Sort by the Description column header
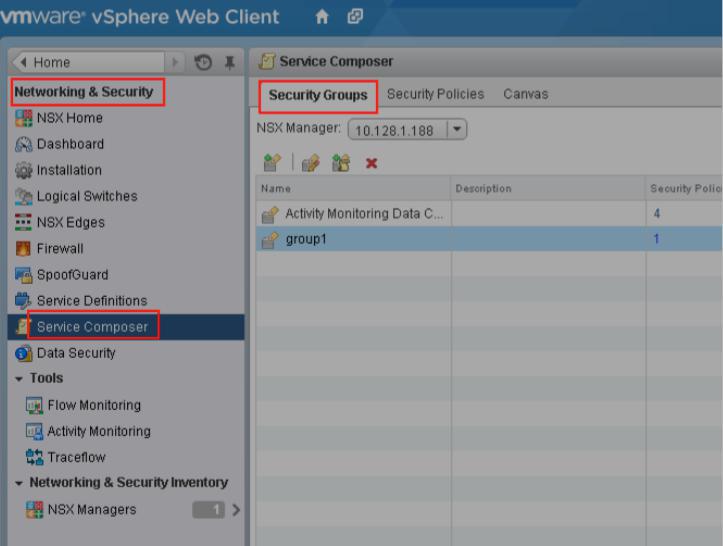723x546 pixels. click(548, 189)
